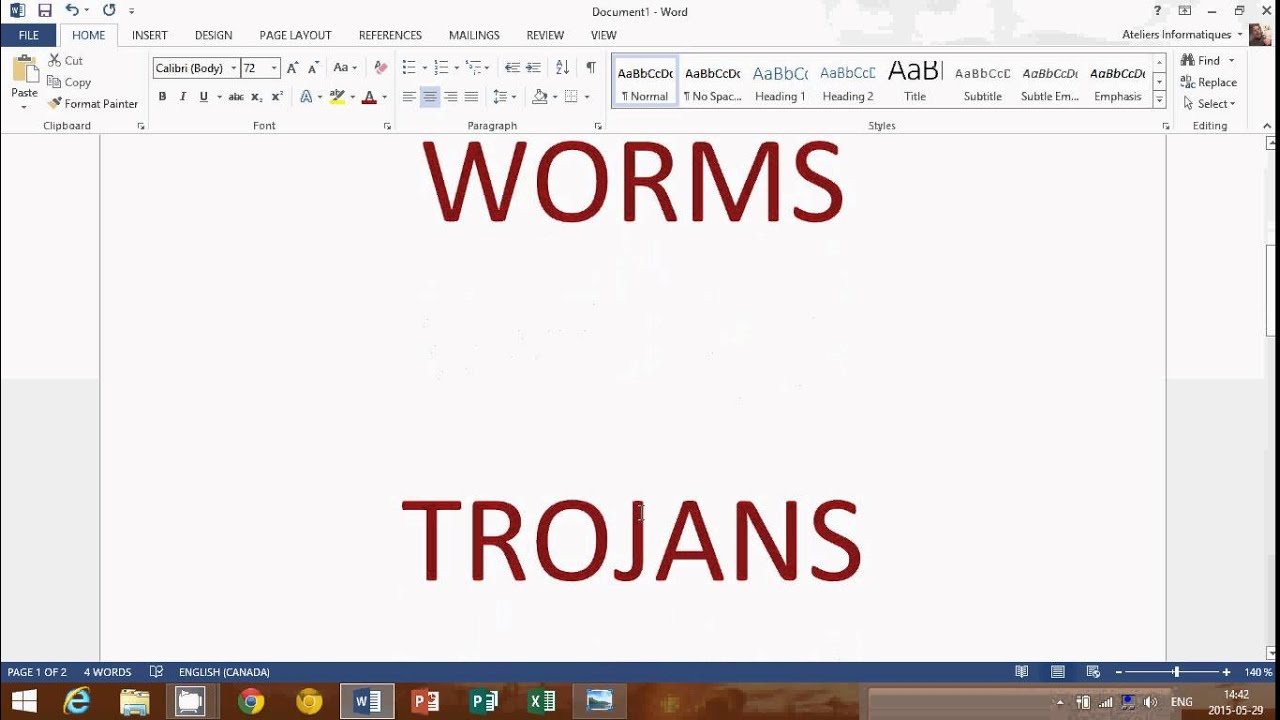
Task: Toggle Italic formatting
Action: point(182,97)
